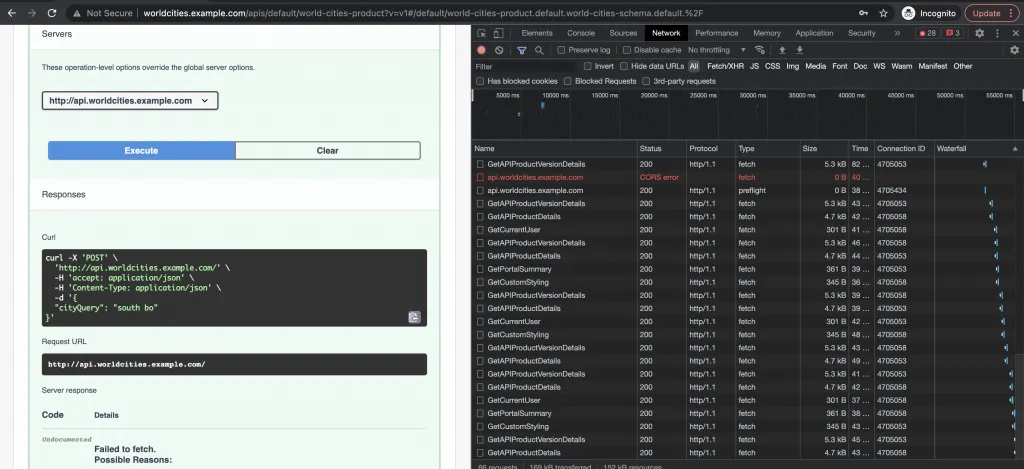Filter requests by Manifest type
This screenshot has height=469, width=1024.
click(933, 67)
